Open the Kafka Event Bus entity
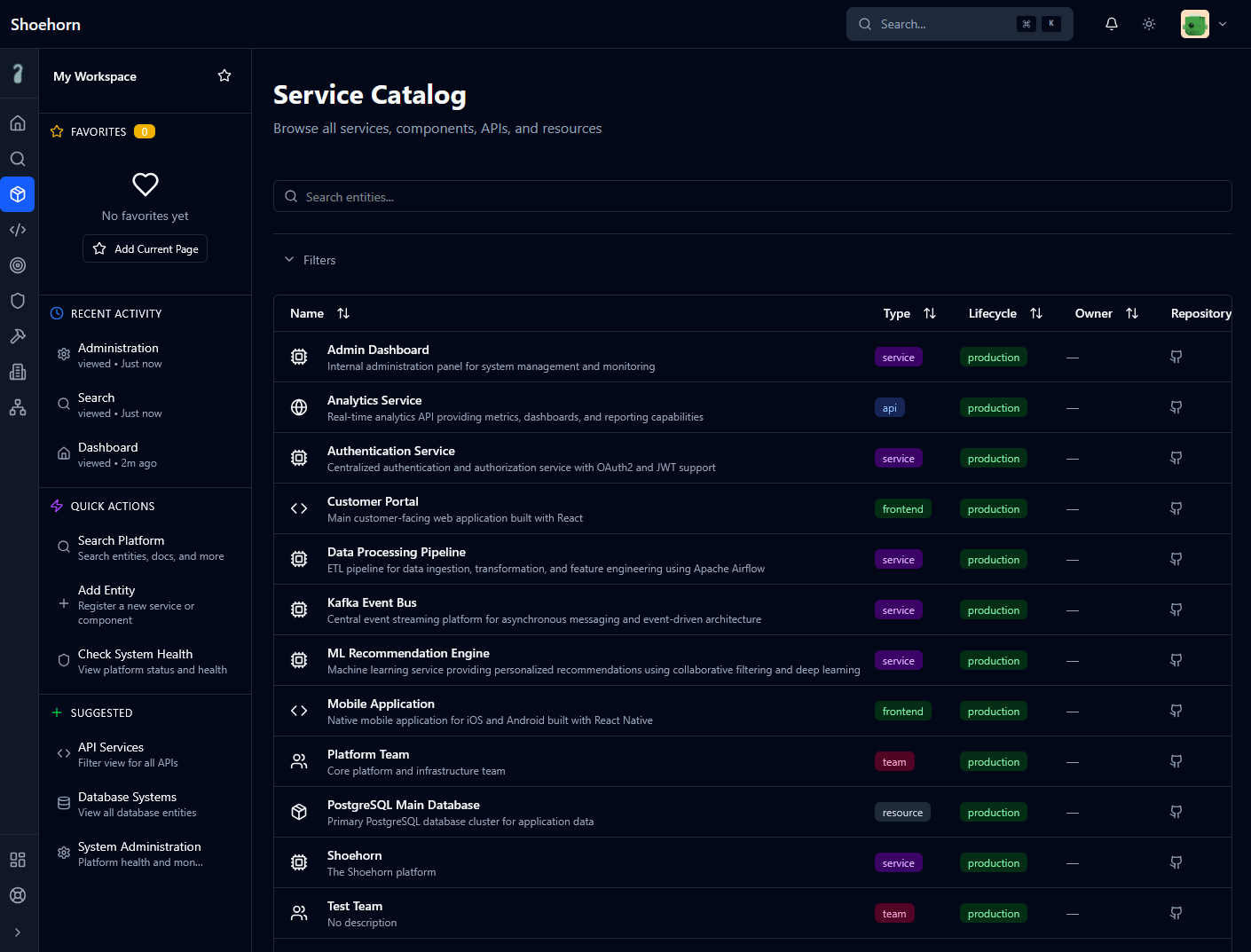Screen dimensions: 1251x952 [x=372, y=602]
